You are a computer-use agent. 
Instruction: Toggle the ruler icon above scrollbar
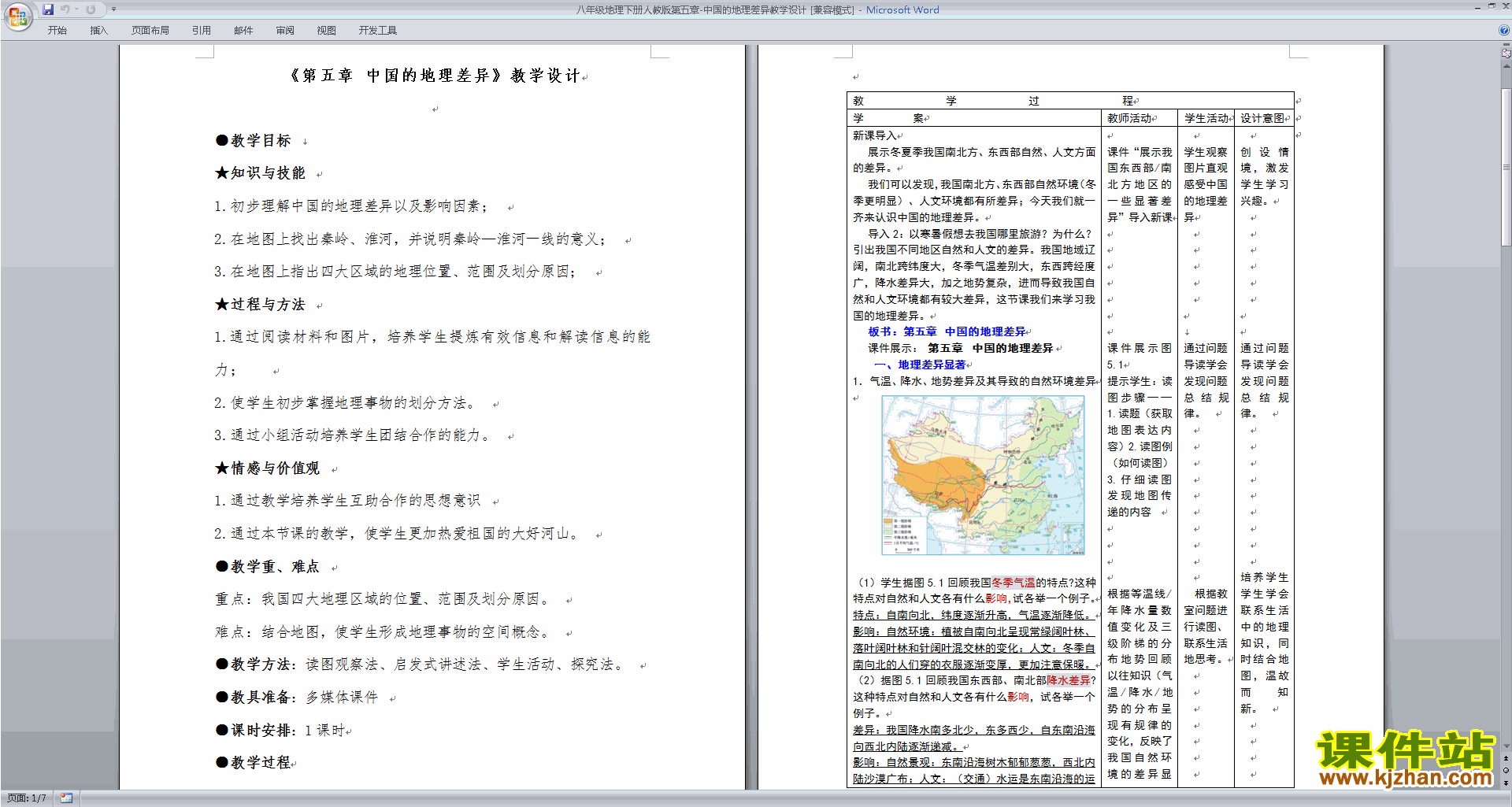[x=1506, y=54]
